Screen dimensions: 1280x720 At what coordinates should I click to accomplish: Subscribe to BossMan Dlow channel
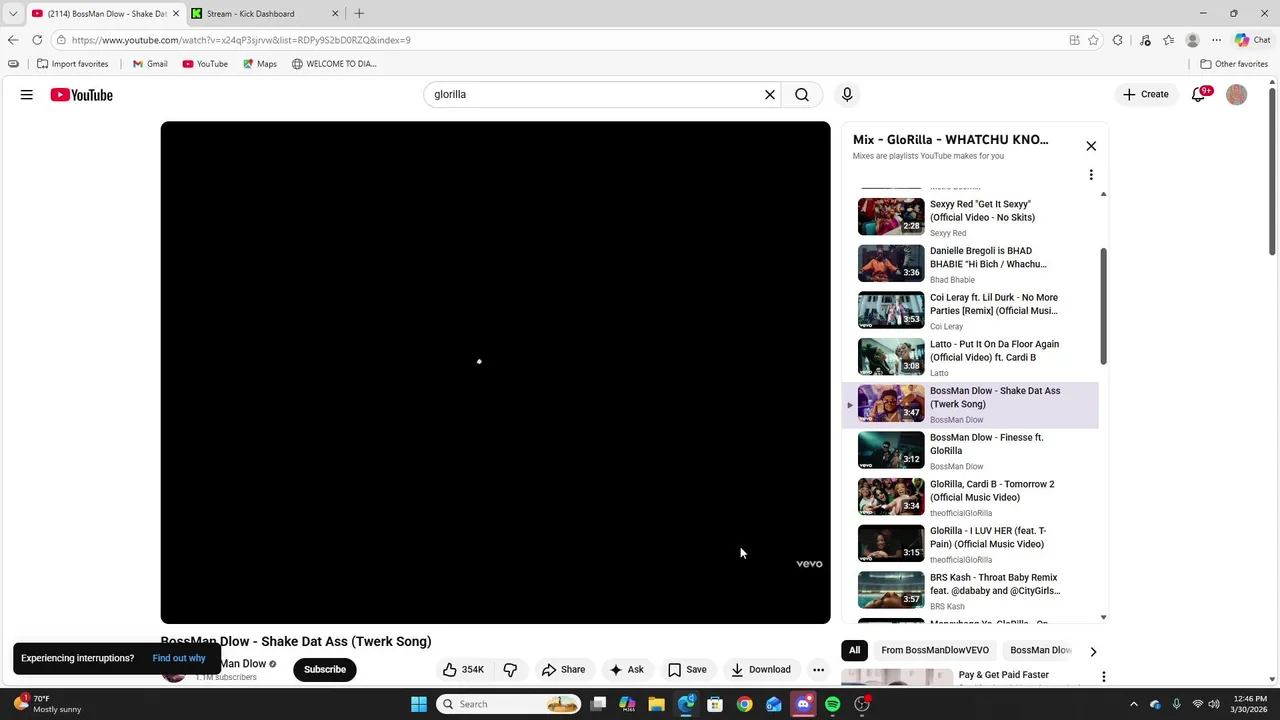325,670
